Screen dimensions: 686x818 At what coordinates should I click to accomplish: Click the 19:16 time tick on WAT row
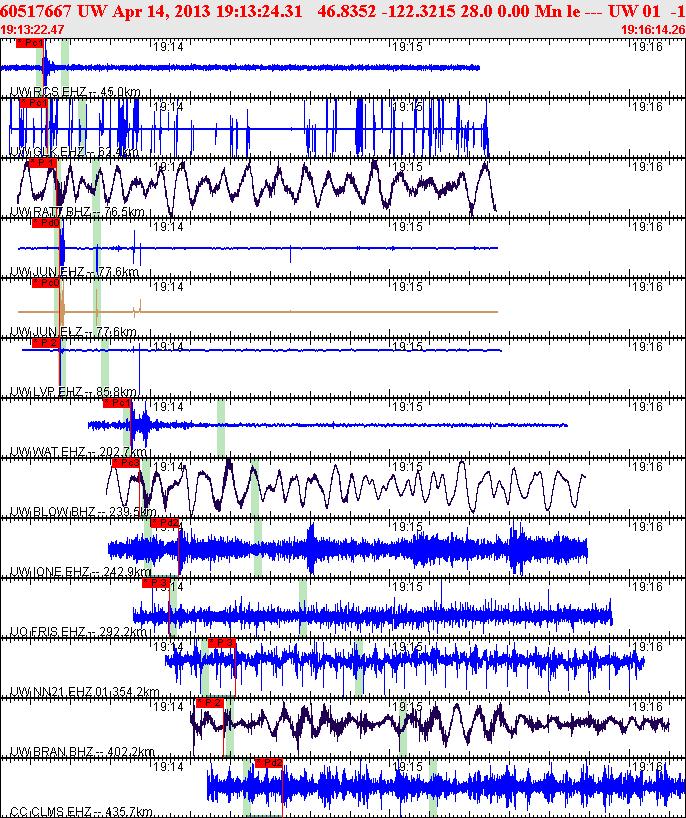point(647,406)
